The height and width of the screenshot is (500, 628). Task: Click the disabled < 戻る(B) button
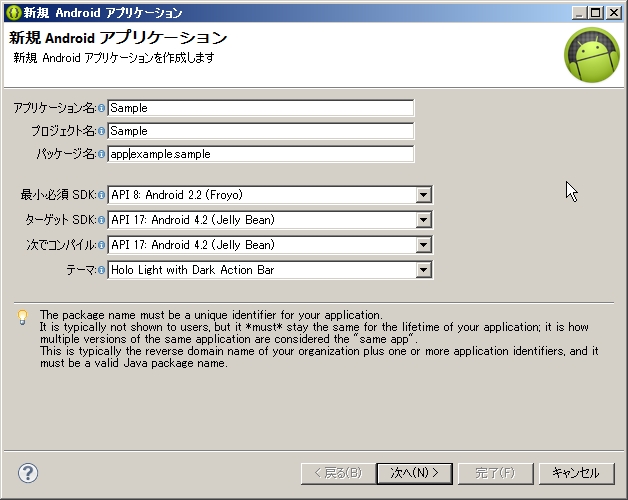(x=338, y=474)
